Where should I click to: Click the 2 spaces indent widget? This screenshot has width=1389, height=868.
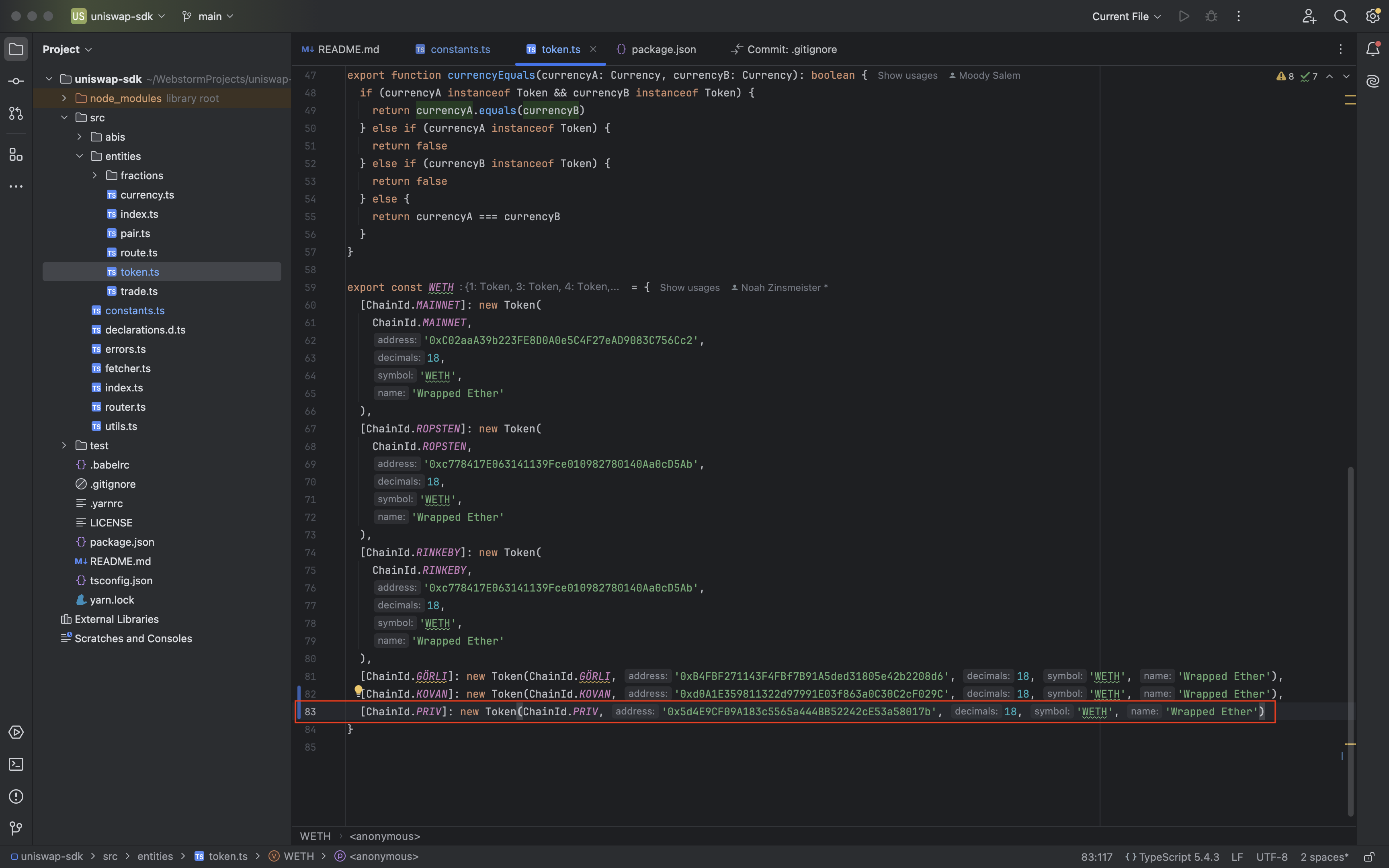point(1324,856)
